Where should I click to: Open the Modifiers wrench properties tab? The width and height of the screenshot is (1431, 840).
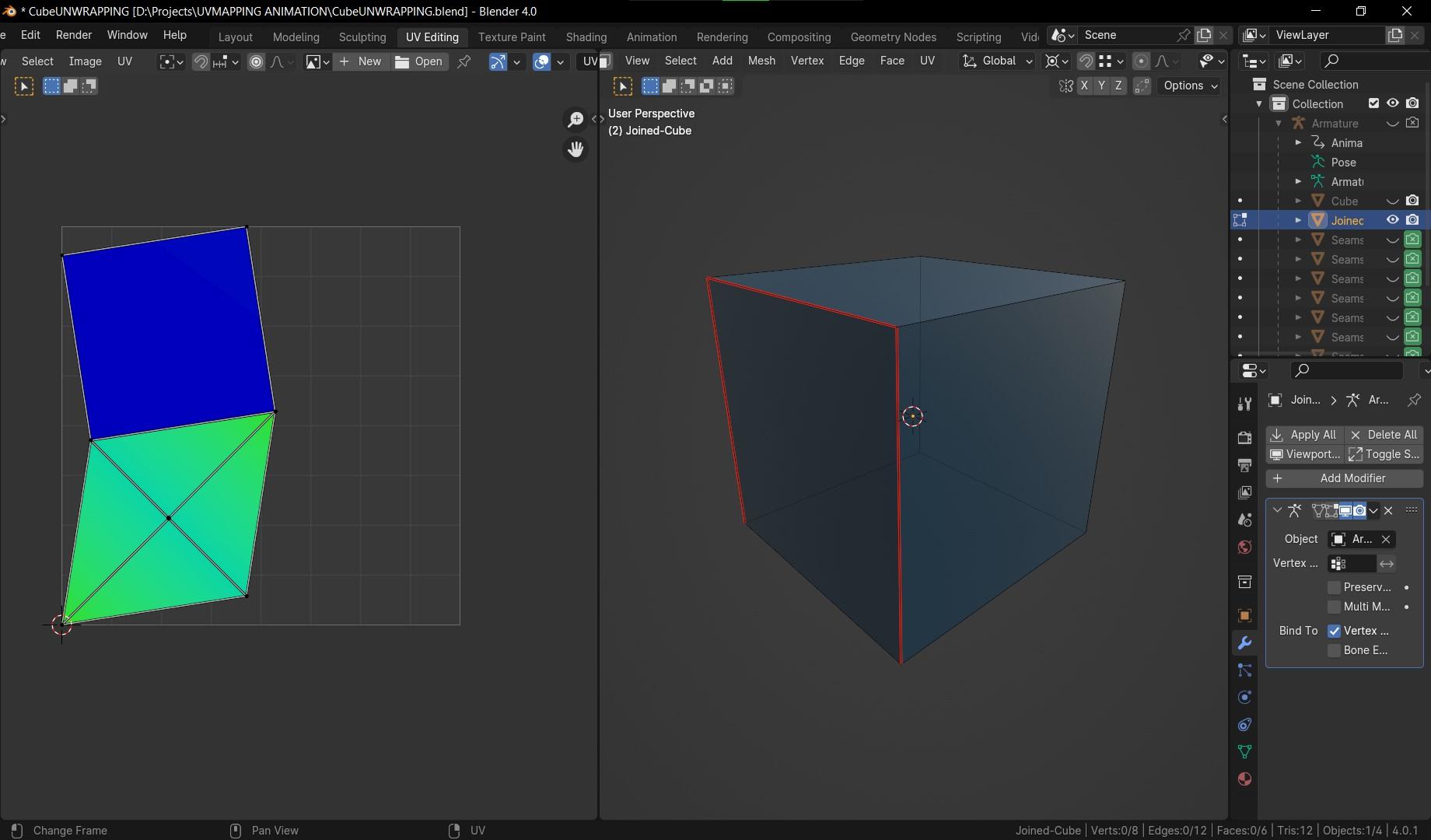pos(1244,643)
